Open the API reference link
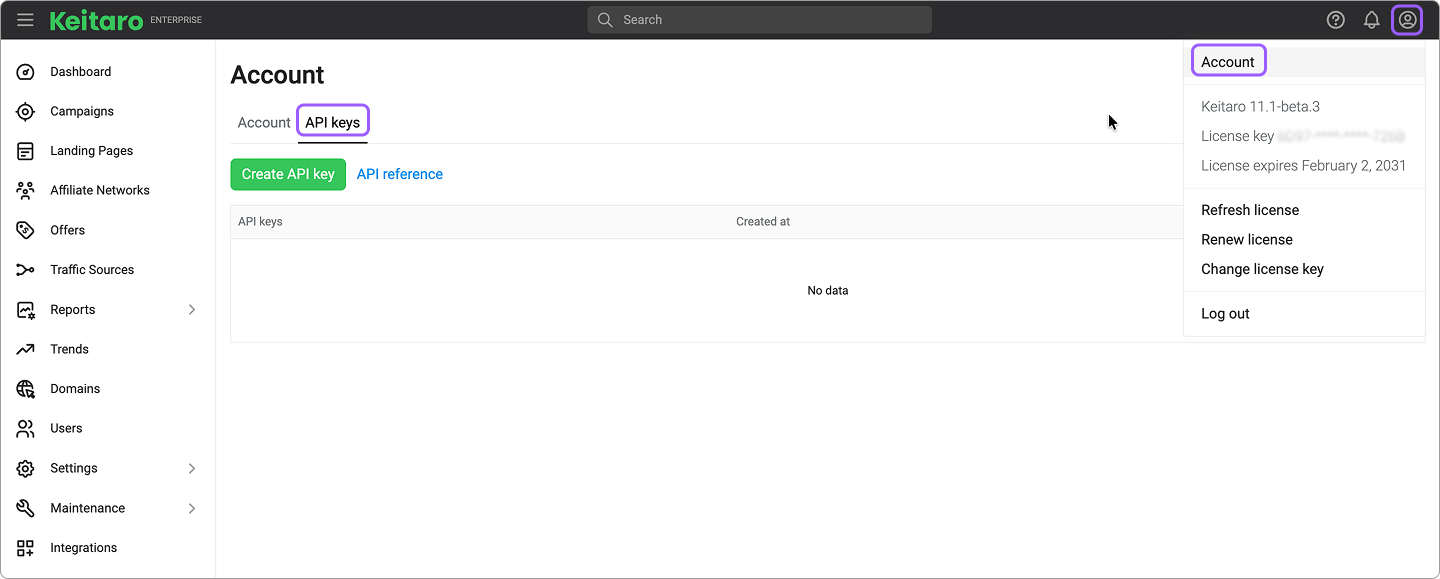 [x=399, y=174]
